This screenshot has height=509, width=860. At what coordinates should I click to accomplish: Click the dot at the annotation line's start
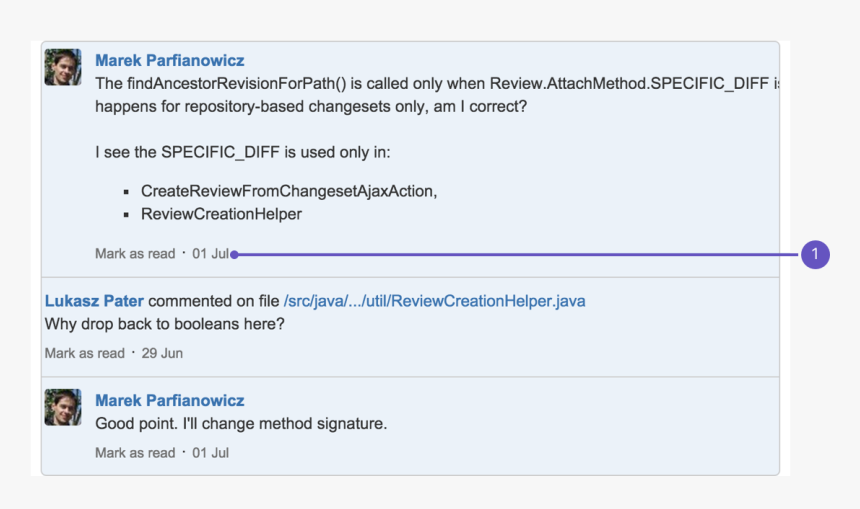pos(234,255)
